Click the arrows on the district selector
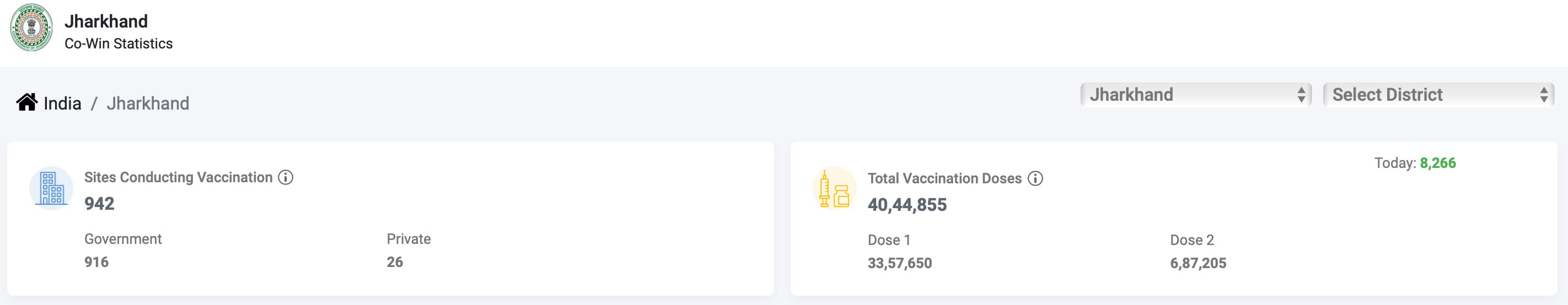The height and width of the screenshot is (305, 1568). click(x=1544, y=95)
